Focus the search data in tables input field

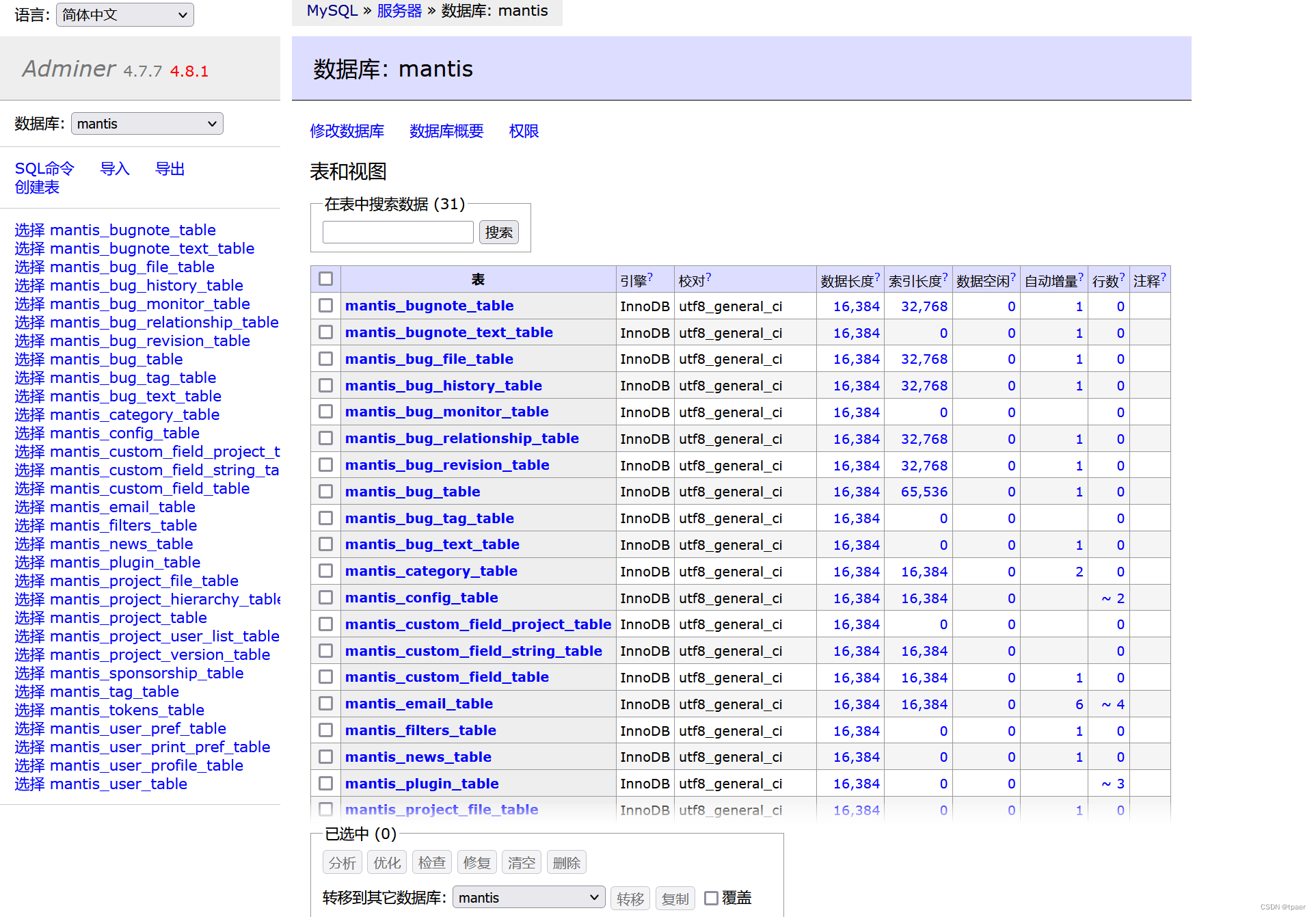pos(398,232)
